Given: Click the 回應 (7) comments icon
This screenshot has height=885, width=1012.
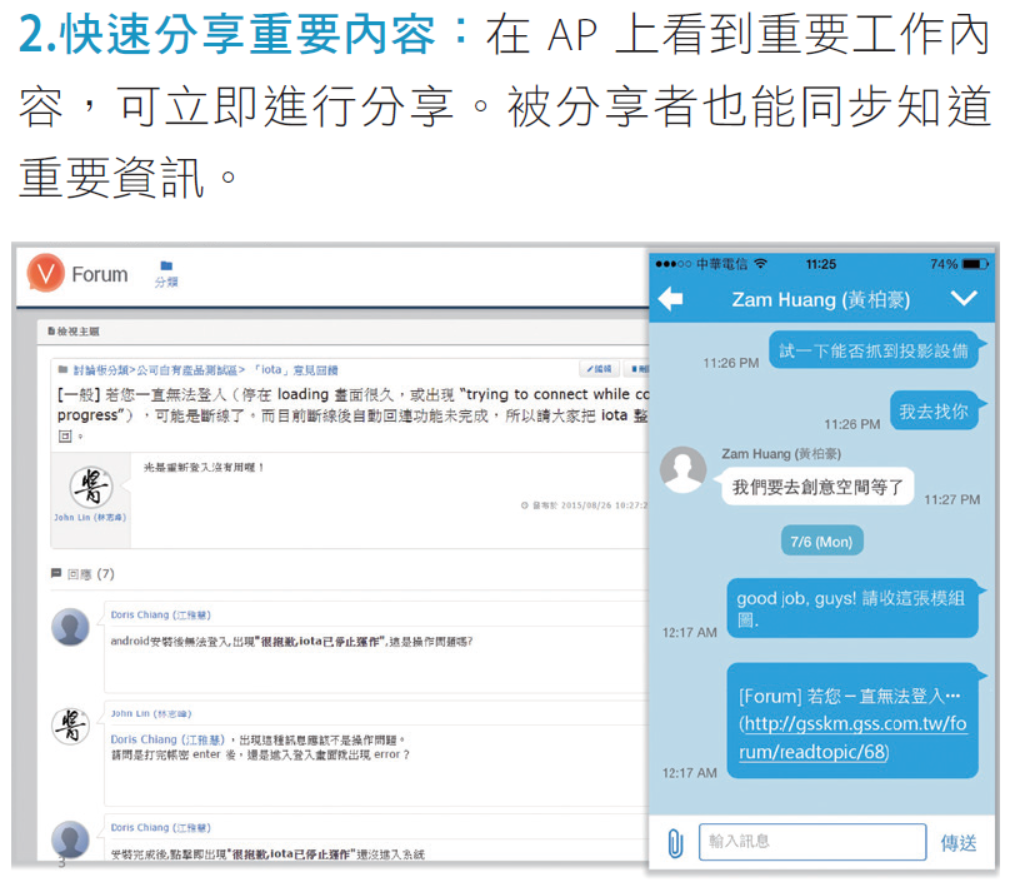Looking at the screenshot, I should pyautogui.click(x=57, y=574).
